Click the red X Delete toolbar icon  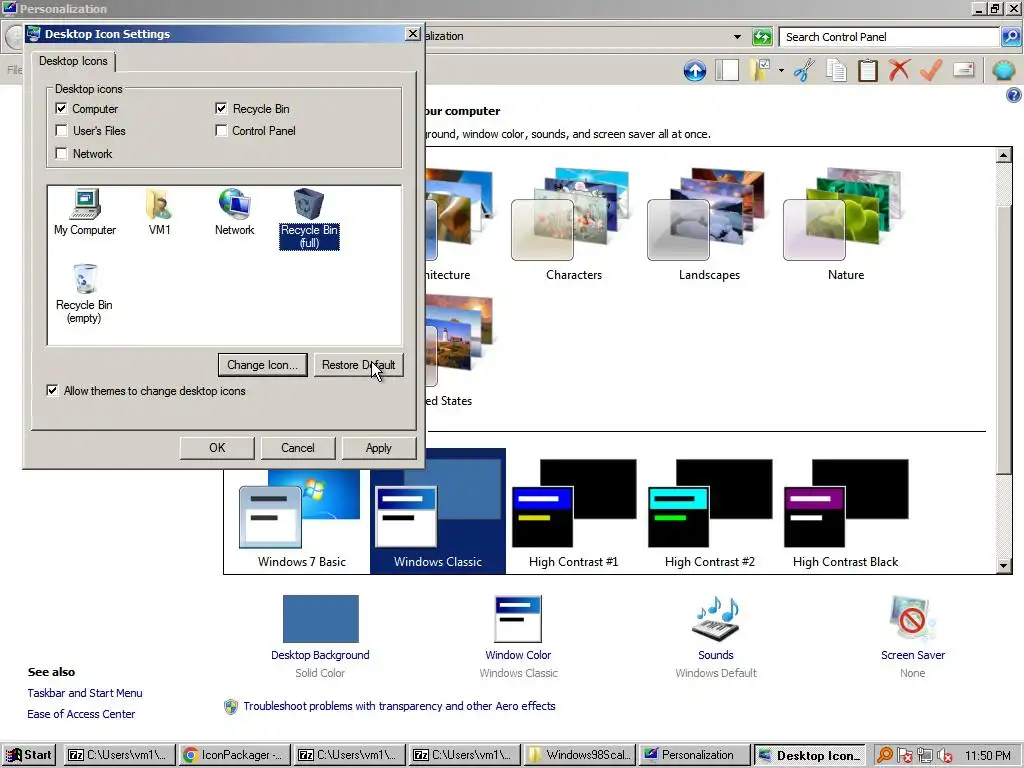click(899, 70)
